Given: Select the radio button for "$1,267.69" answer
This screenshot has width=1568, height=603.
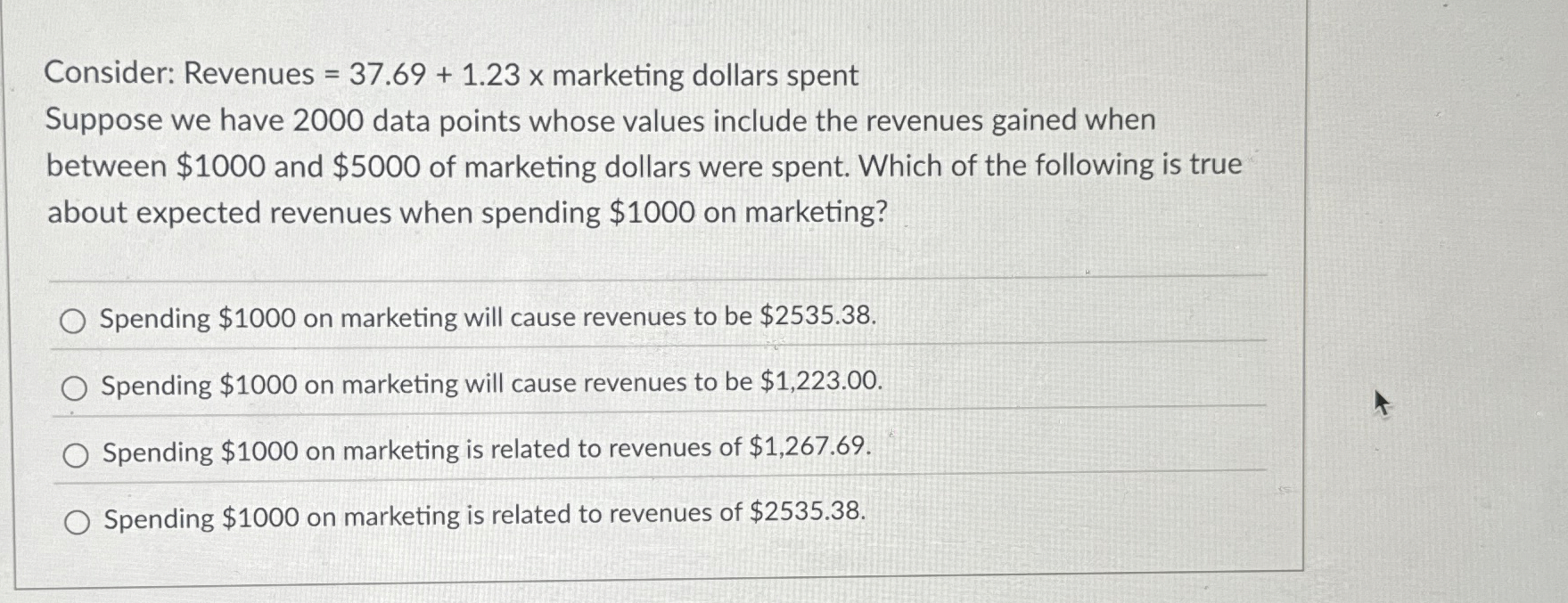Looking at the screenshot, I should coord(78,454).
